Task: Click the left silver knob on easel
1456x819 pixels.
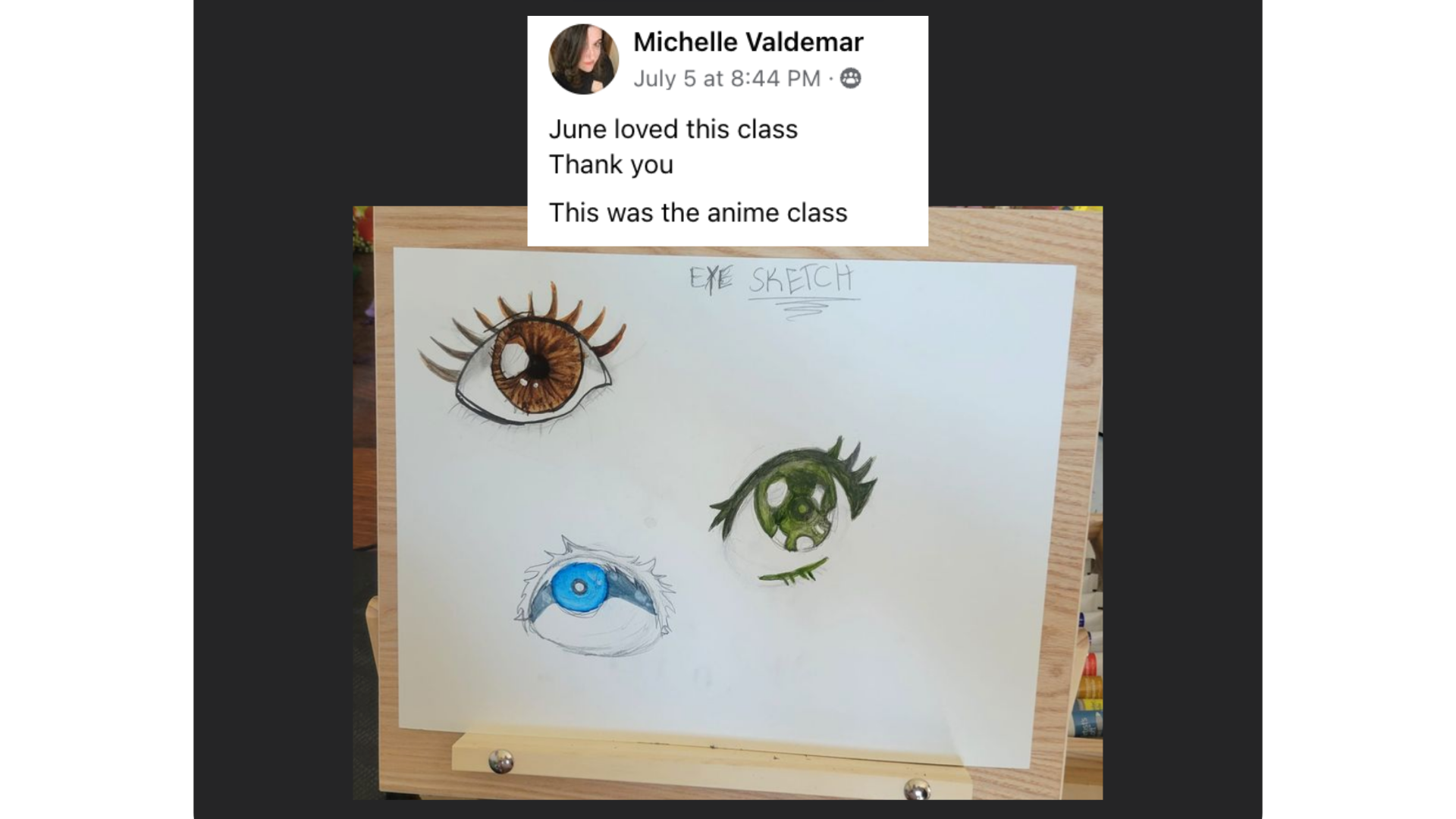Action: point(500,761)
